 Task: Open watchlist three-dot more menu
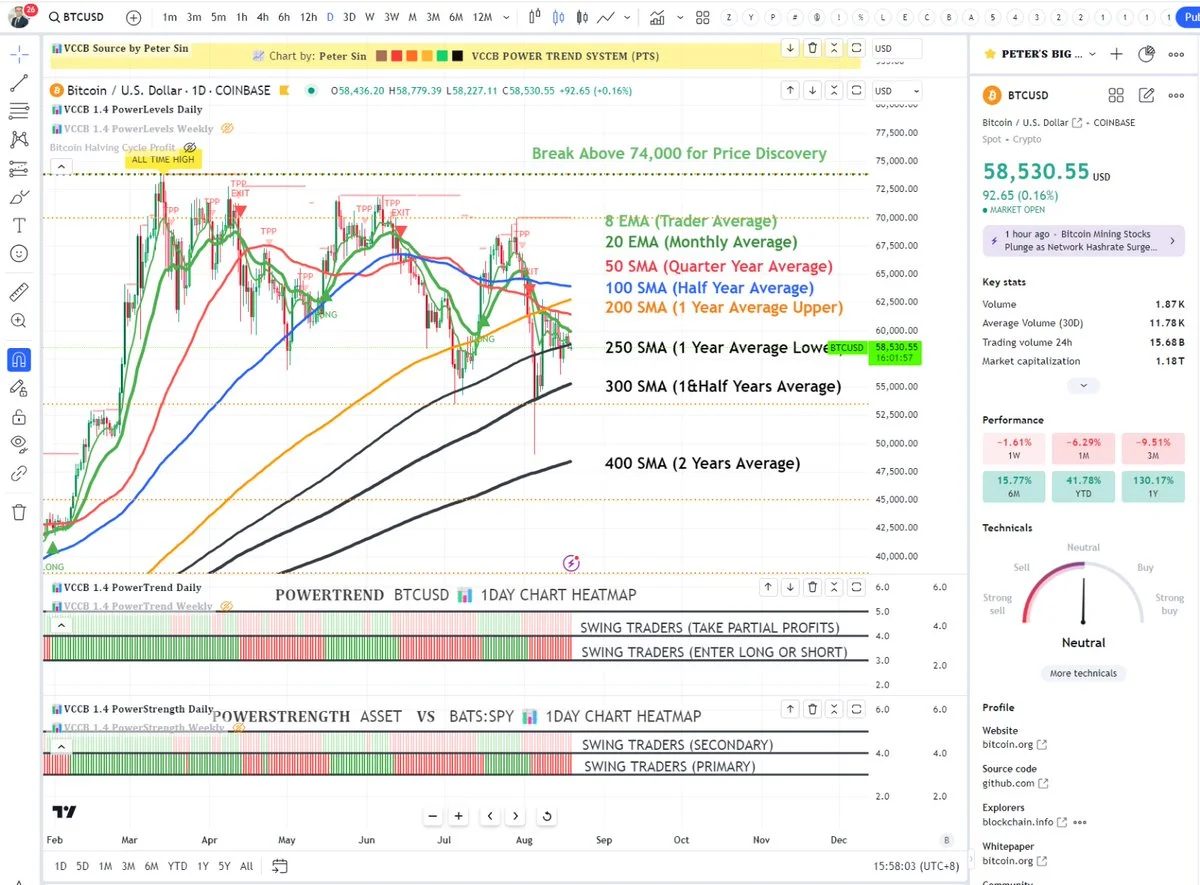[1178, 54]
